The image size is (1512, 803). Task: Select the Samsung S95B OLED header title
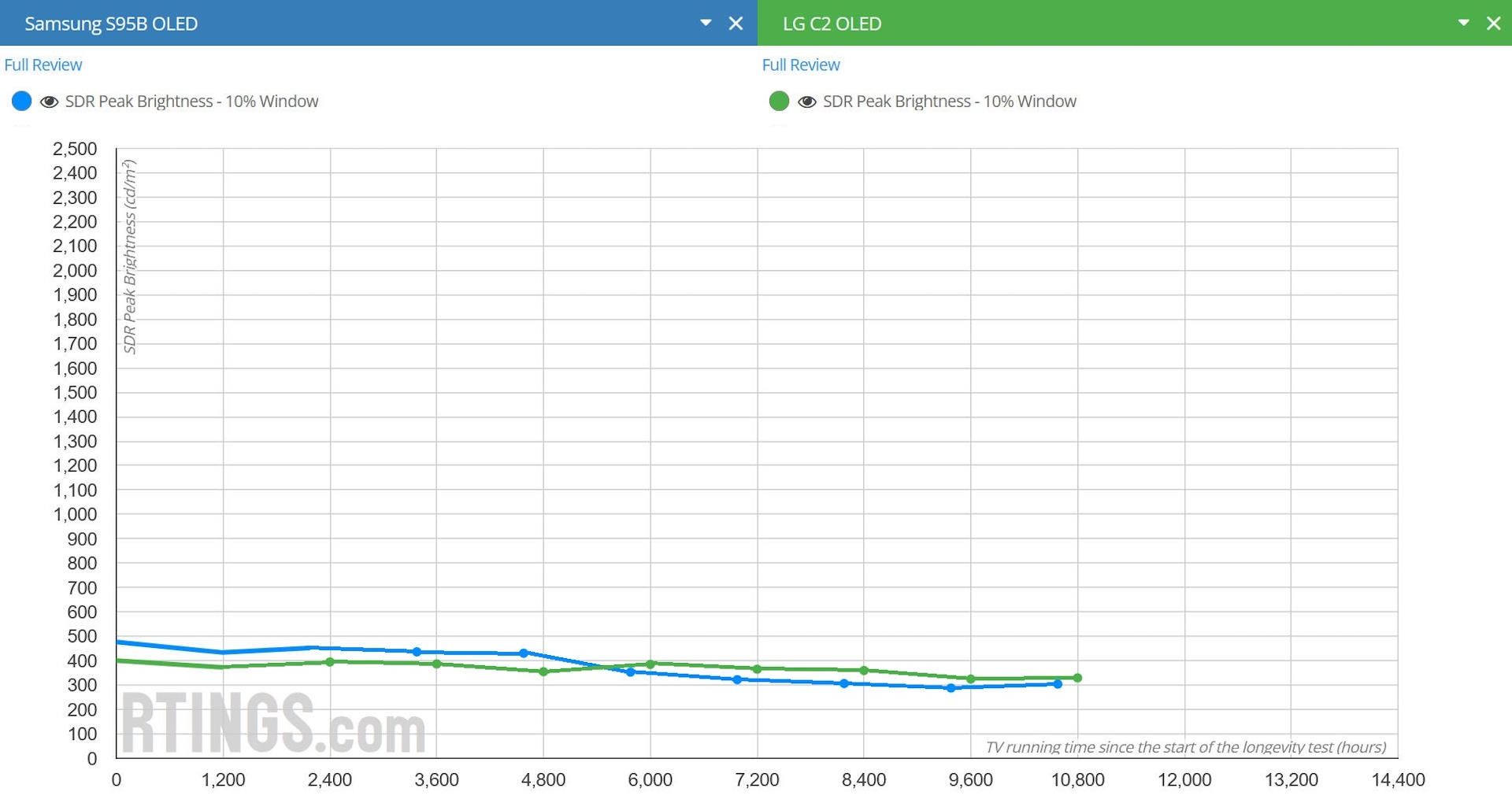[x=111, y=24]
